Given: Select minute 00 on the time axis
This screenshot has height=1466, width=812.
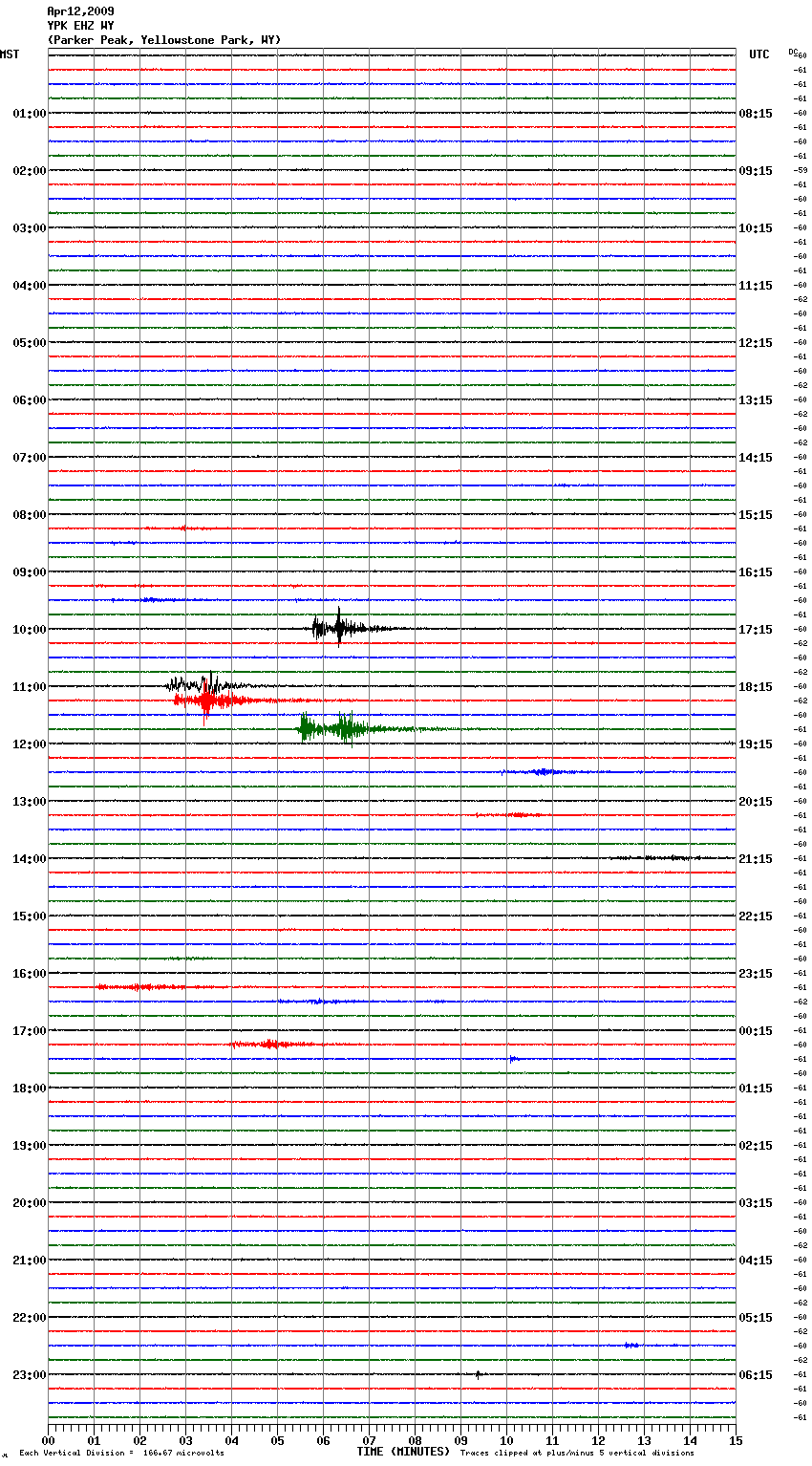Looking at the screenshot, I should click(48, 1440).
